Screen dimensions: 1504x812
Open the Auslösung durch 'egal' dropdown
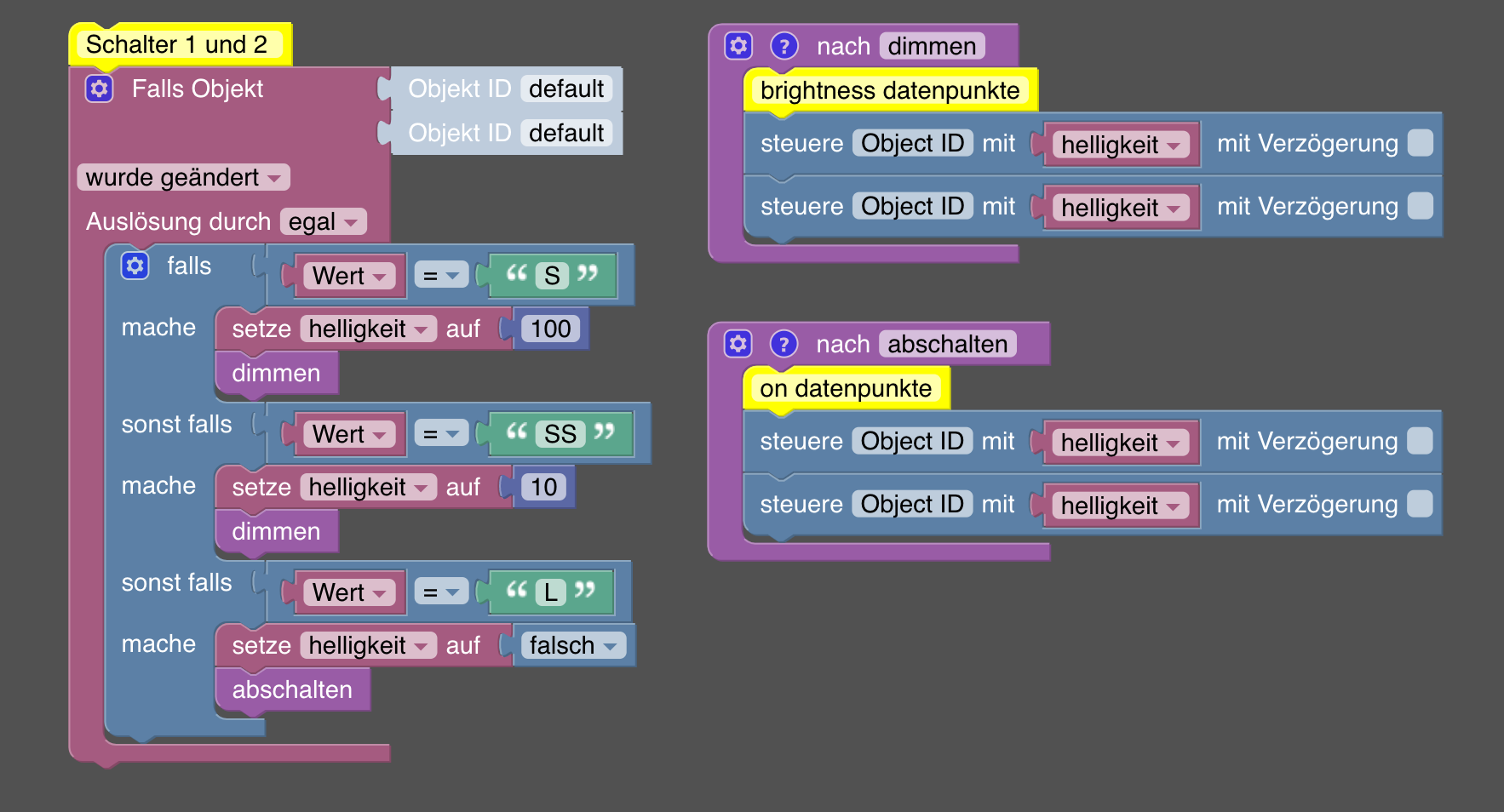[x=324, y=221]
